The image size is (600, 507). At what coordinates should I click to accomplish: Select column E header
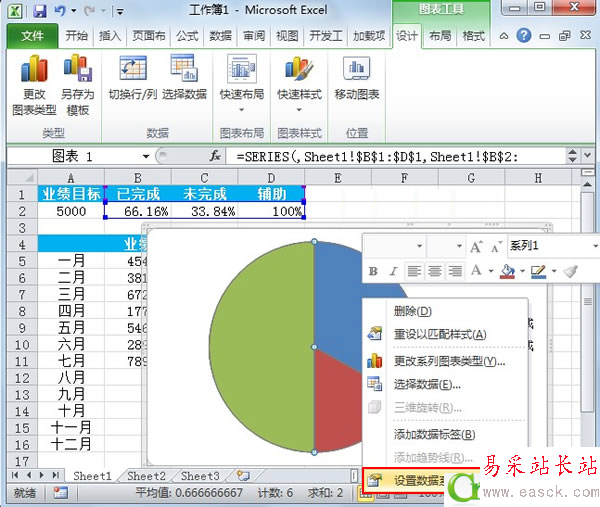point(338,178)
